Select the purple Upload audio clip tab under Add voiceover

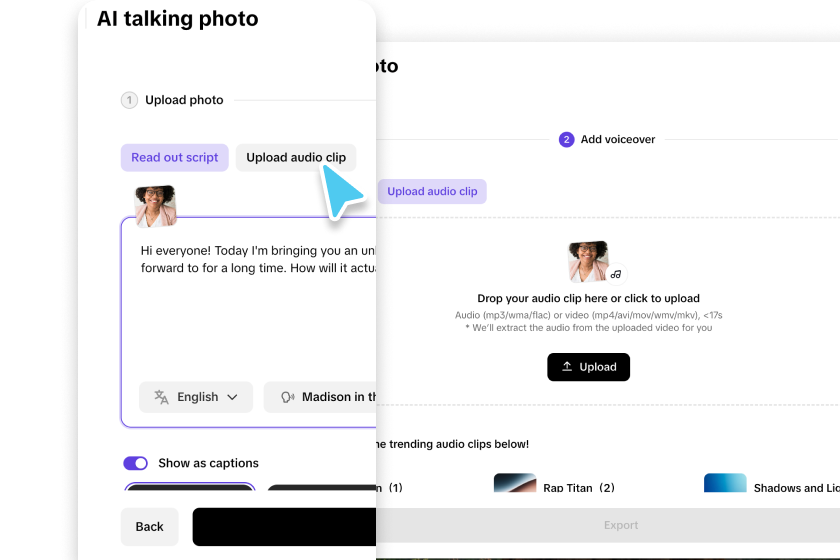(x=432, y=192)
